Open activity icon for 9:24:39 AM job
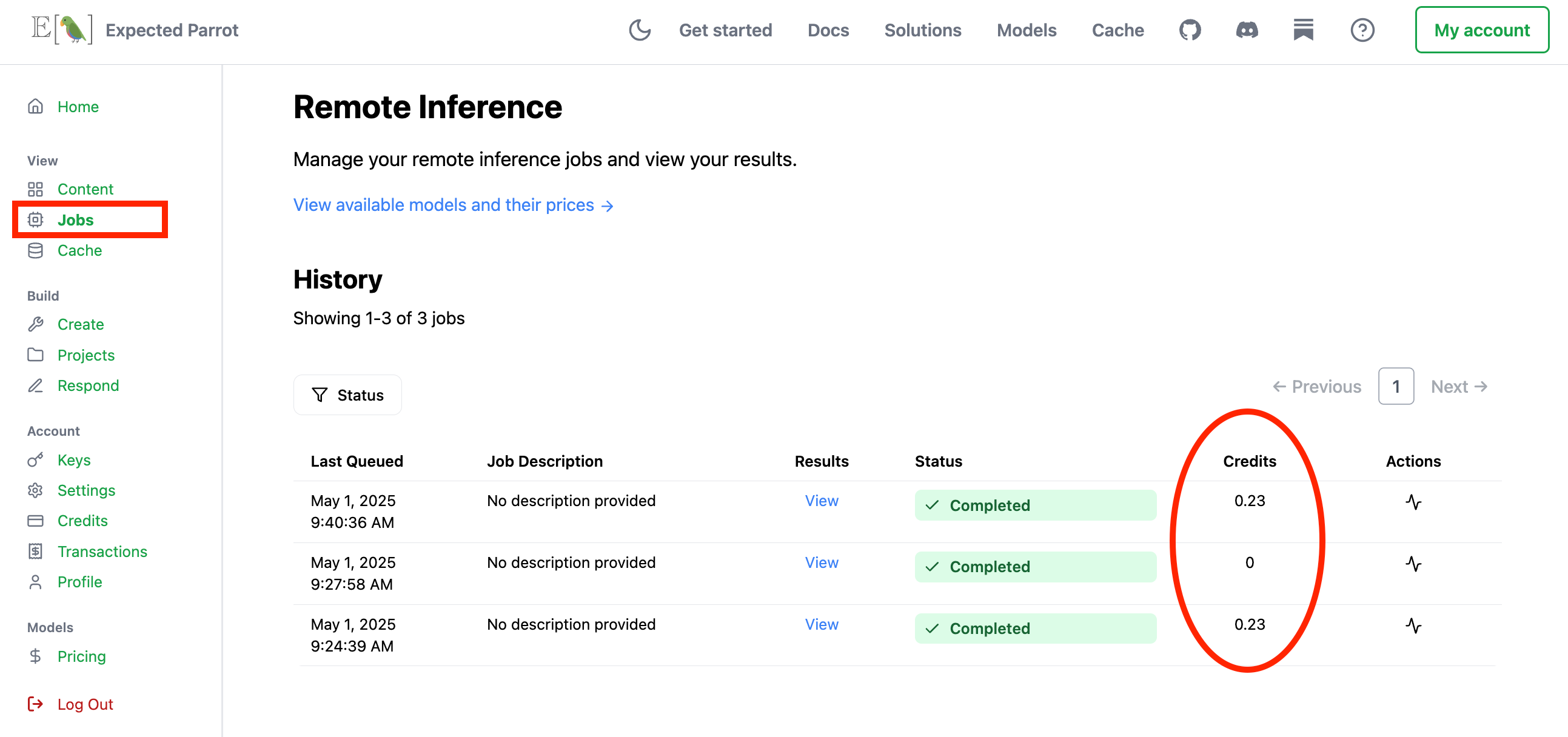This screenshot has height=737, width=1568. tap(1413, 625)
